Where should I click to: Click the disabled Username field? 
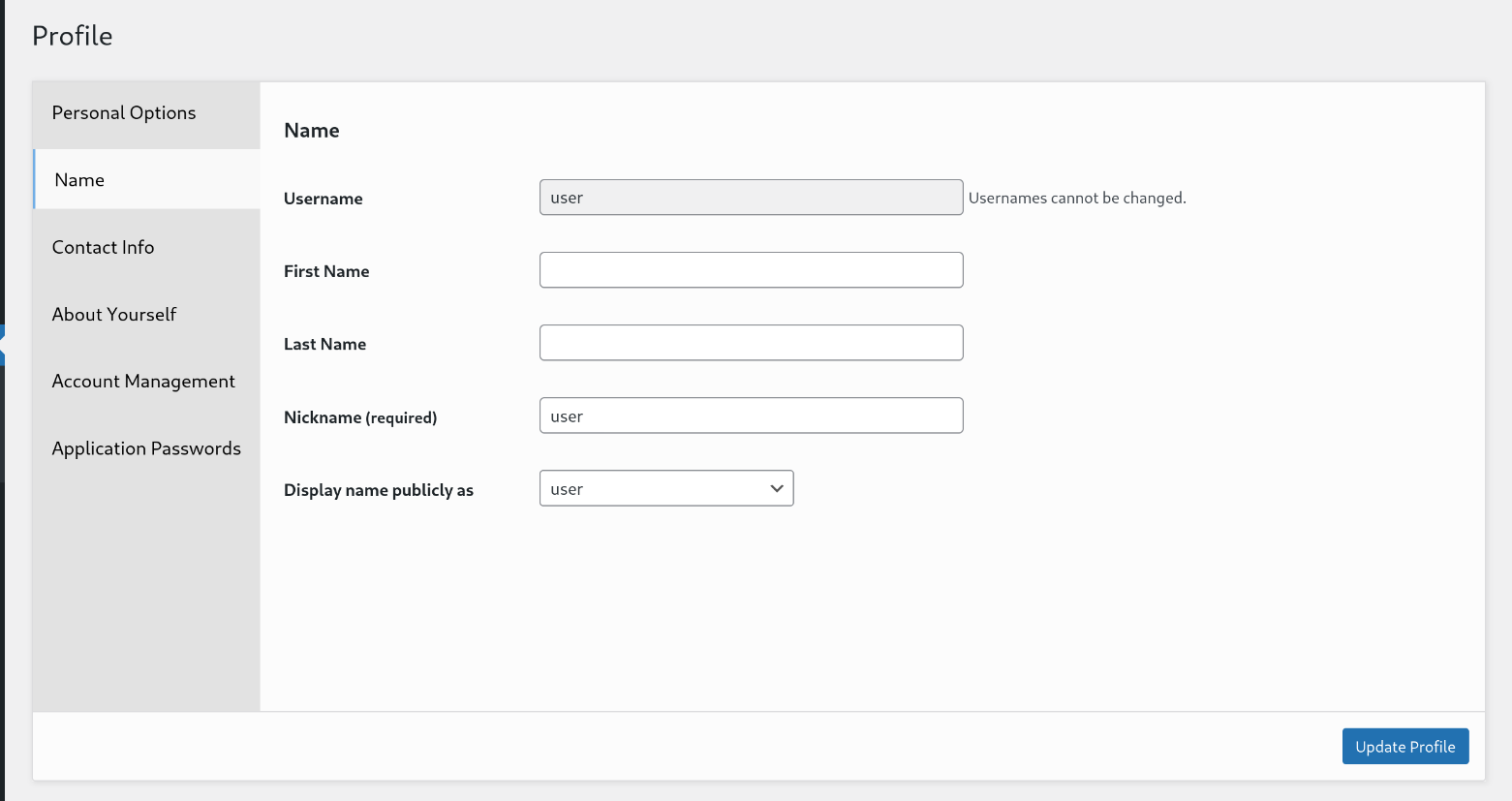[x=751, y=198]
